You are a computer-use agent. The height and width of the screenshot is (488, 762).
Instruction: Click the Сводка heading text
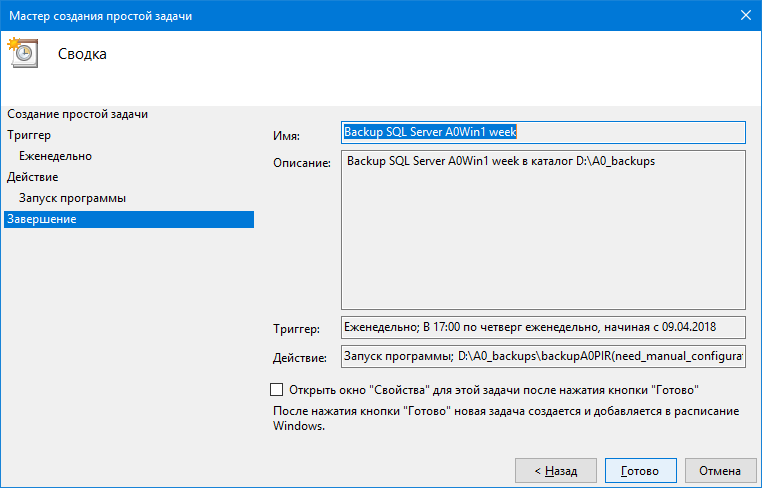(x=82, y=53)
